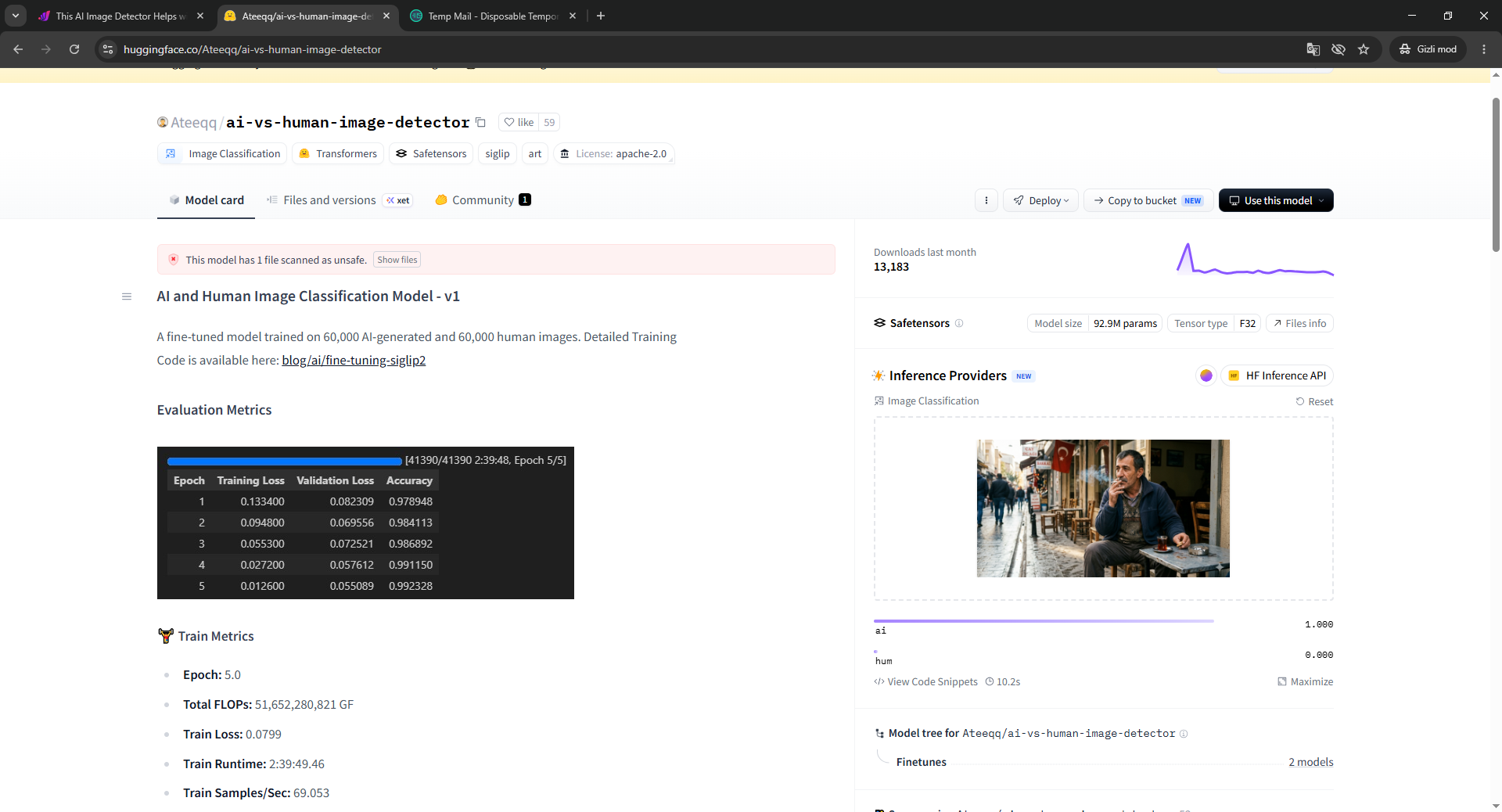Open View Code Snippets

coord(926,681)
